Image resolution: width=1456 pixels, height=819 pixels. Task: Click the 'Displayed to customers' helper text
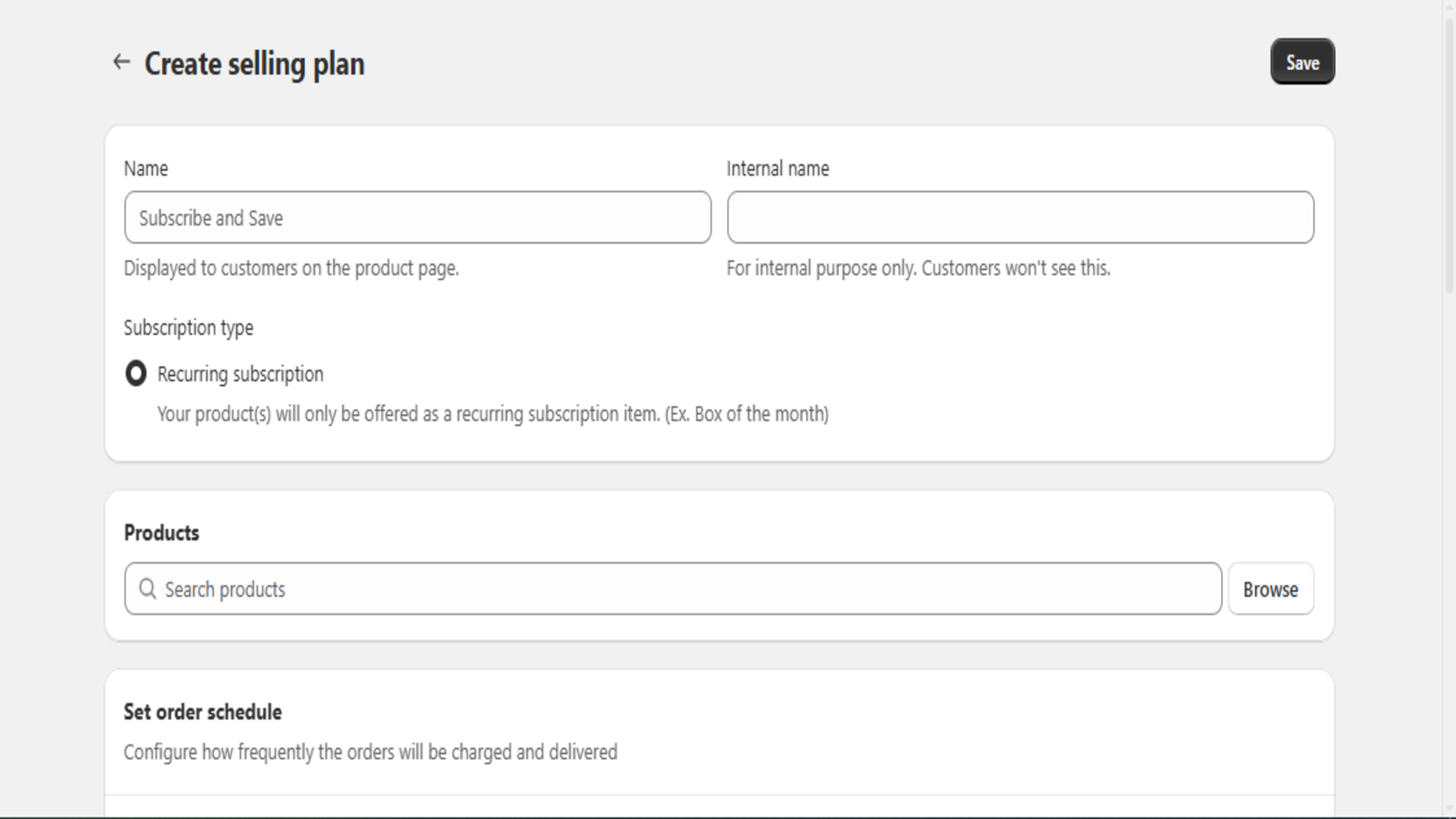[291, 268]
